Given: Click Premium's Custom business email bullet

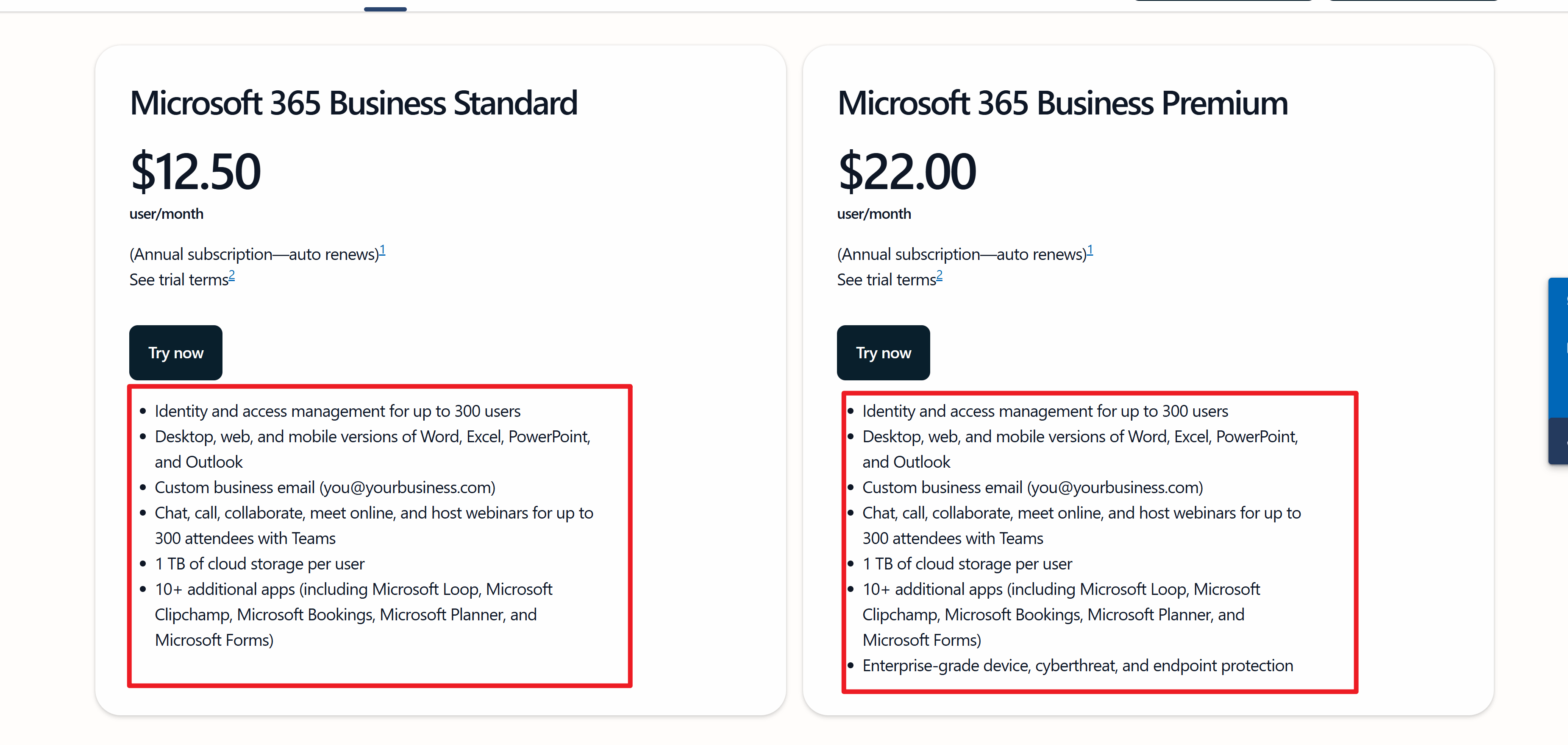Looking at the screenshot, I should [1032, 487].
